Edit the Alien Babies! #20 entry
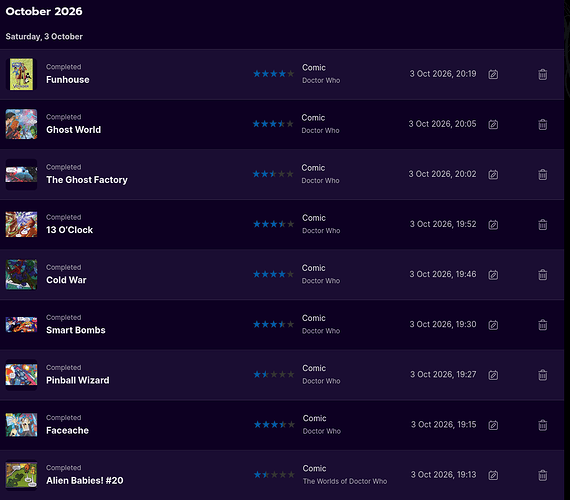This screenshot has height=500, width=570. (493, 475)
